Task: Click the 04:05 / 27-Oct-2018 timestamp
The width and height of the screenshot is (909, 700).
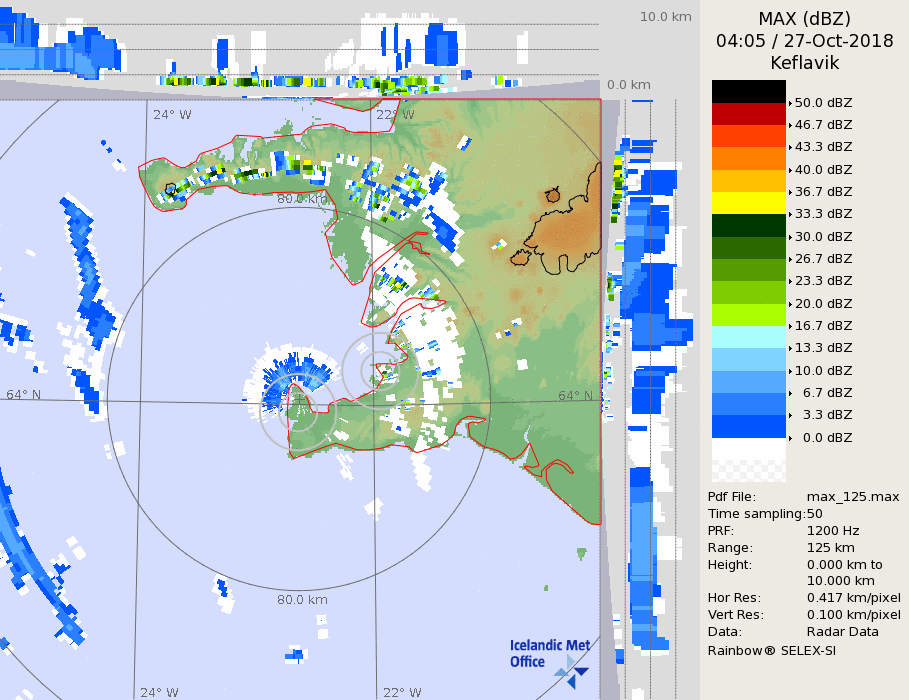Action: (804, 41)
